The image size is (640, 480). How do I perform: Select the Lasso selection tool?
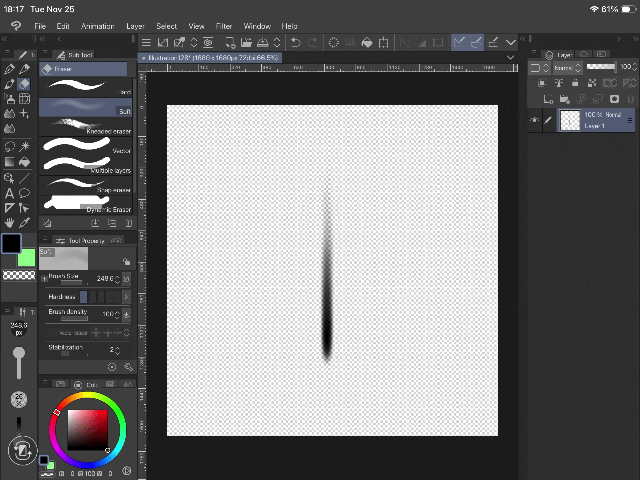click(x=9, y=146)
